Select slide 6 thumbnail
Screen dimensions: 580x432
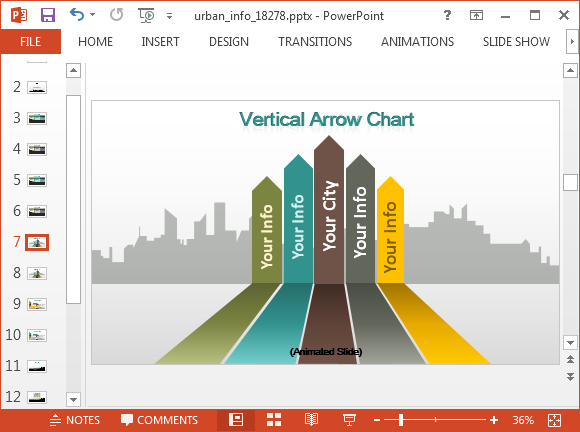click(x=37, y=211)
